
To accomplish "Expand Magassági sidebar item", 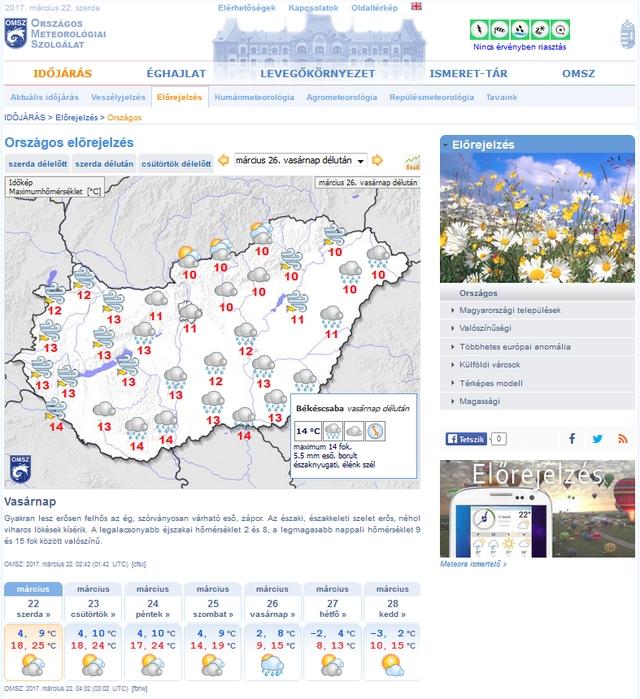I will (x=537, y=401).
